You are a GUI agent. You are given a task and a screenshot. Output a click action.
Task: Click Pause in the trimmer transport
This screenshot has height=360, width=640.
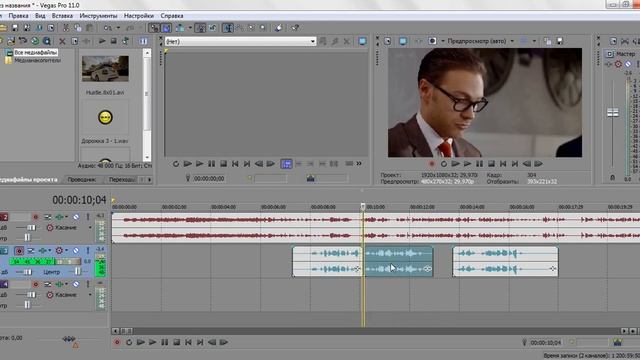(x=211, y=164)
